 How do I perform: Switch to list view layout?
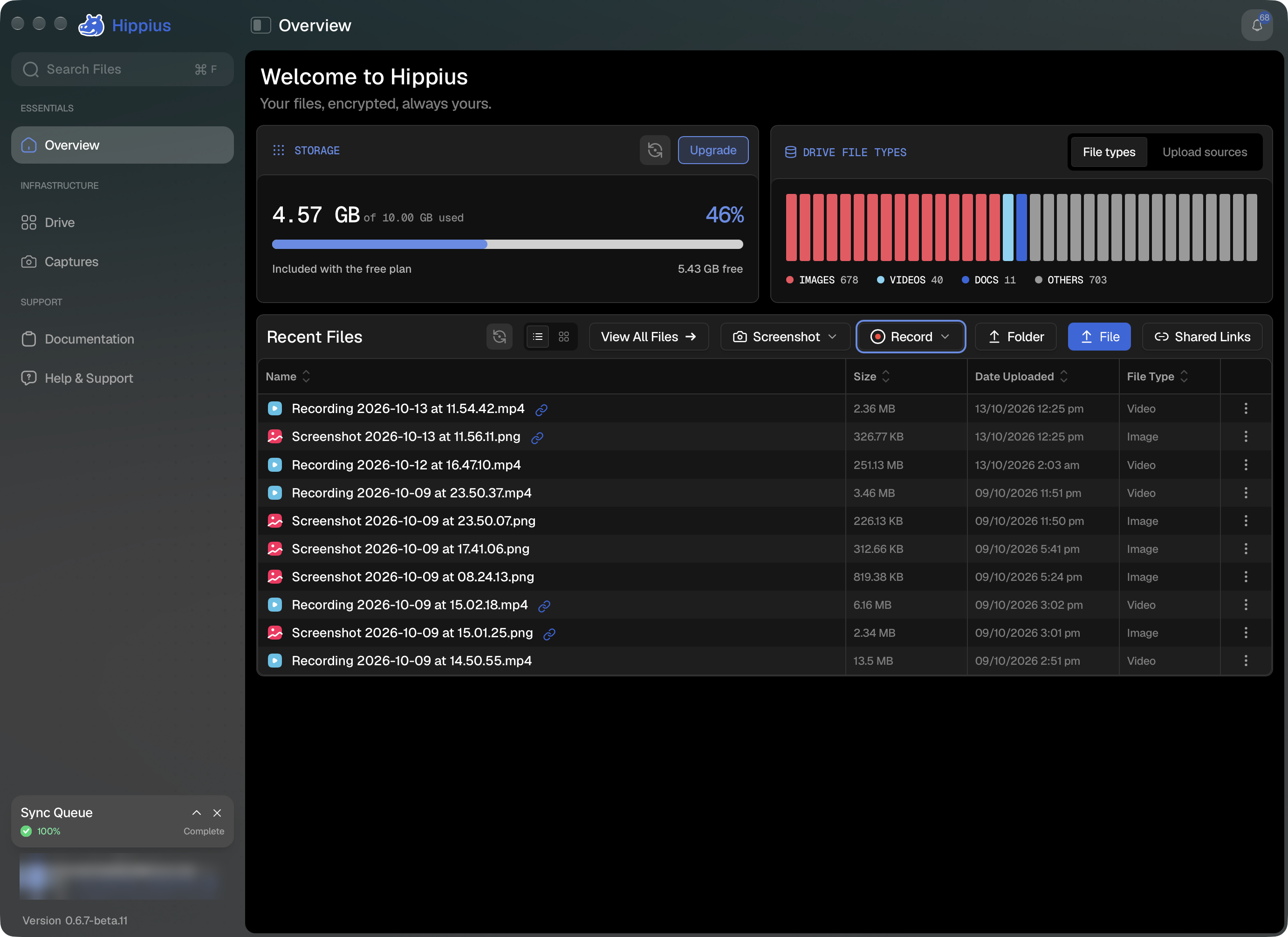pos(537,337)
